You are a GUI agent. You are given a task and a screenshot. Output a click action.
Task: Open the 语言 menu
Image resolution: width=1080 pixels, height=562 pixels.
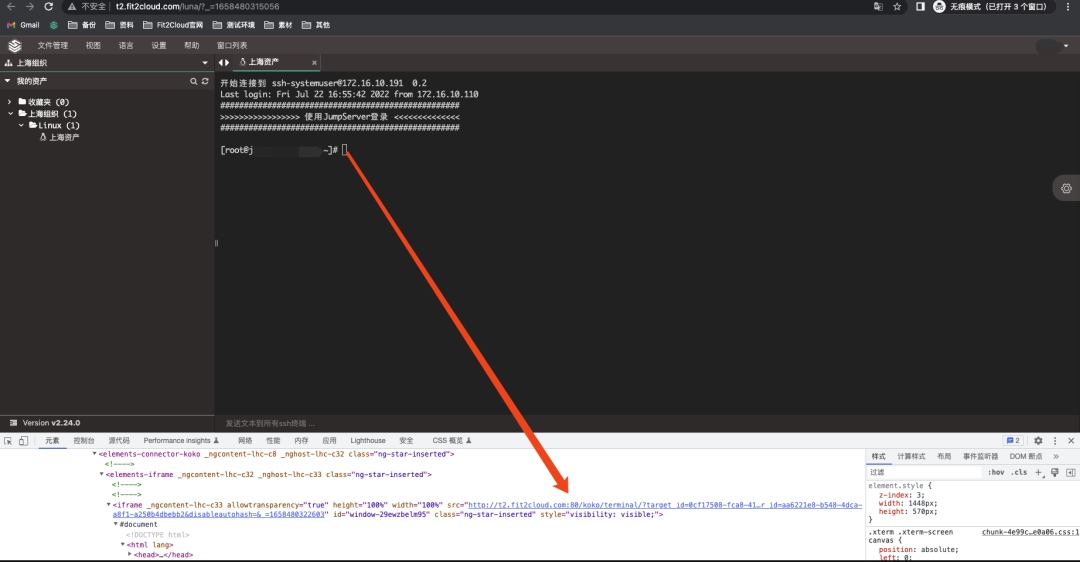tap(126, 45)
